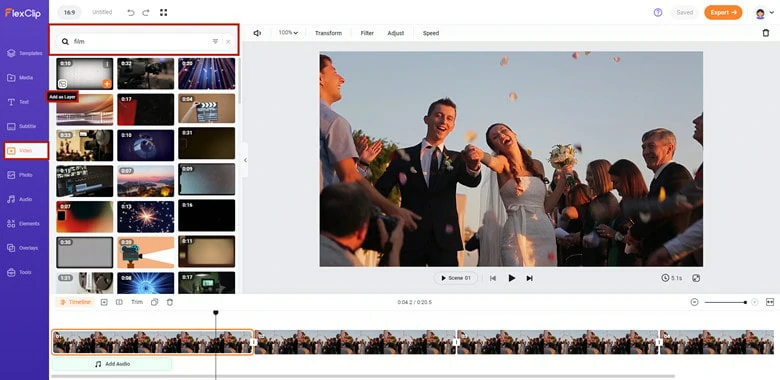Open the user avatar account menu
The height and width of the screenshot is (380, 780).
click(764, 13)
